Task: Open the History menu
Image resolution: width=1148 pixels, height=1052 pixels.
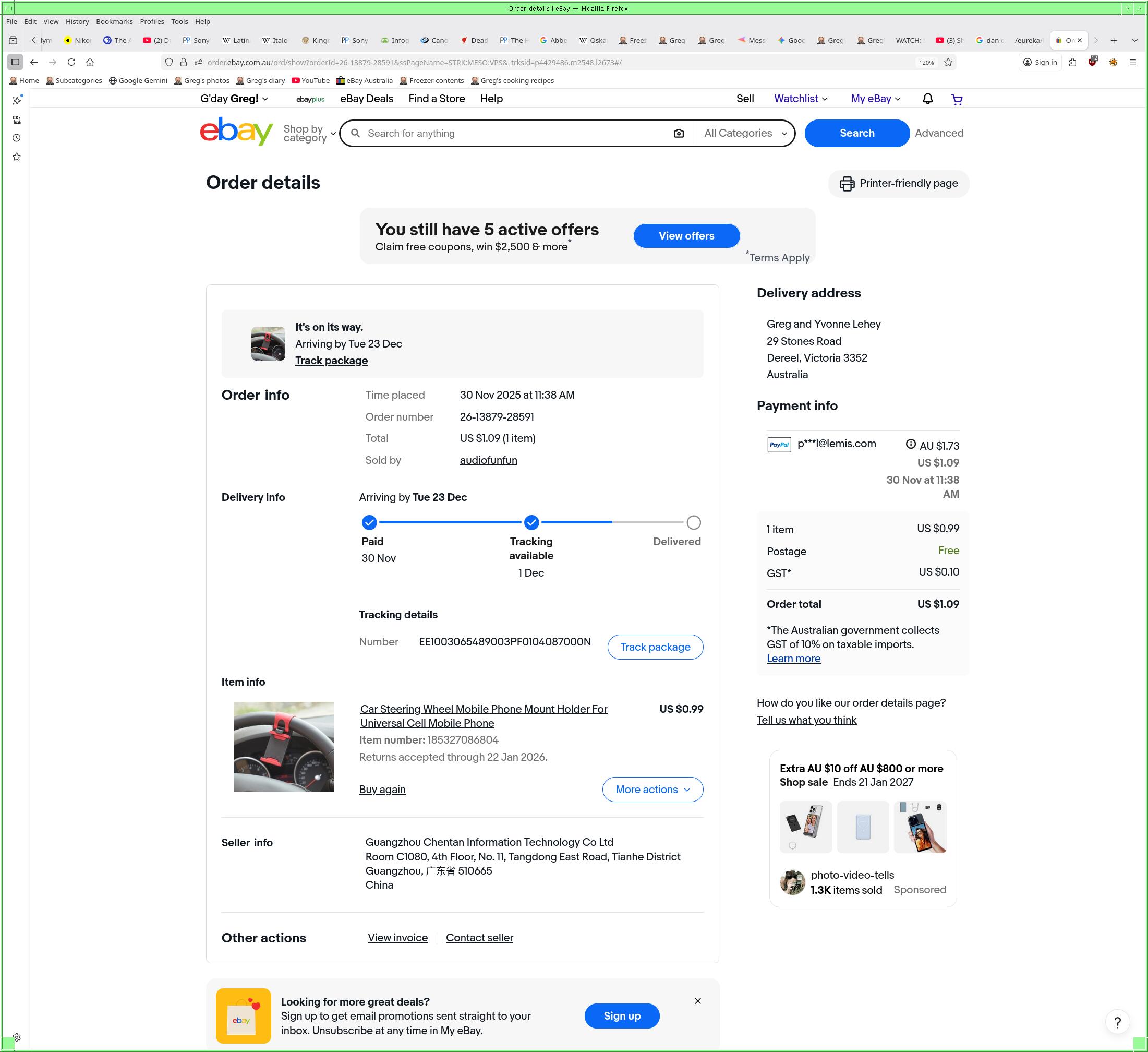Action: click(x=77, y=21)
